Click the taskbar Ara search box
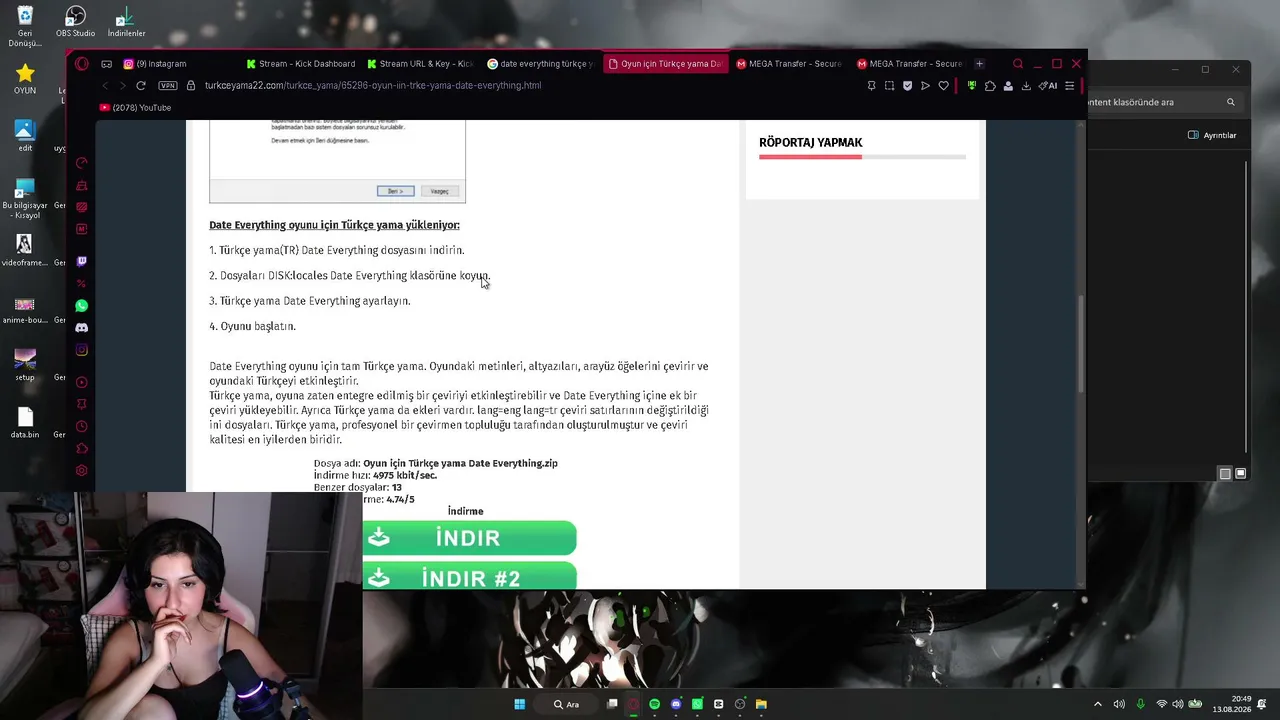The width and height of the screenshot is (1280, 720). pos(566,704)
